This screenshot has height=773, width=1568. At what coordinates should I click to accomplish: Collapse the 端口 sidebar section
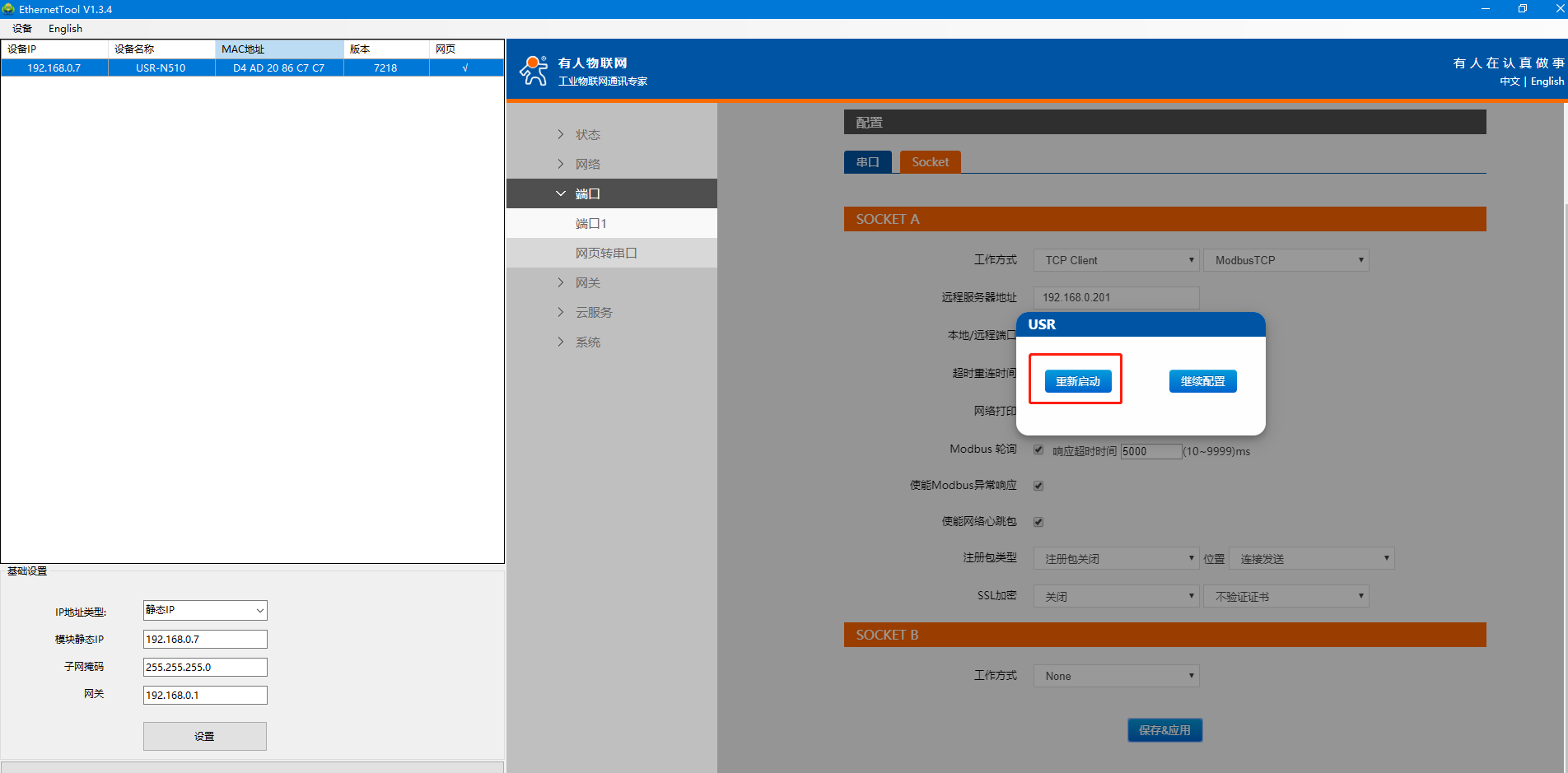pos(587,193)
